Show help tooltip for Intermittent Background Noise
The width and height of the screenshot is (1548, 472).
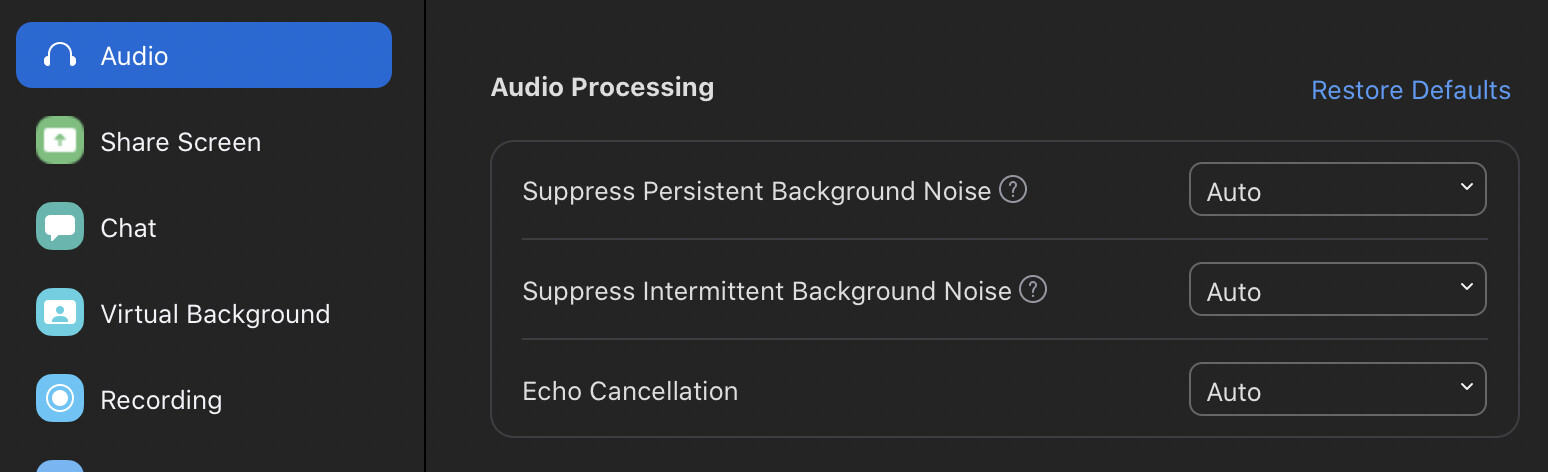point(1033,290)
